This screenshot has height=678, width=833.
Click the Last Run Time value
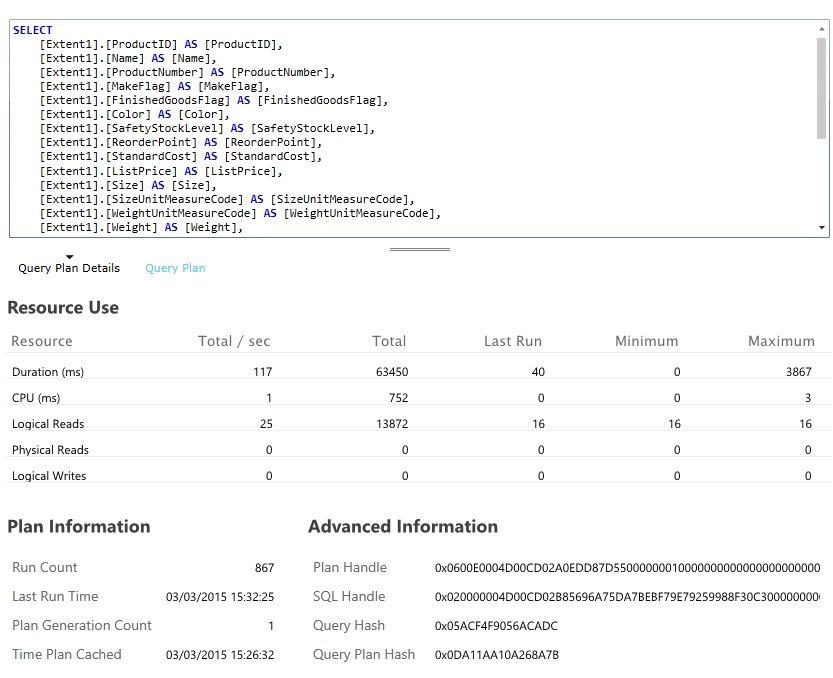pyautogui.click(x=219, y=597)
